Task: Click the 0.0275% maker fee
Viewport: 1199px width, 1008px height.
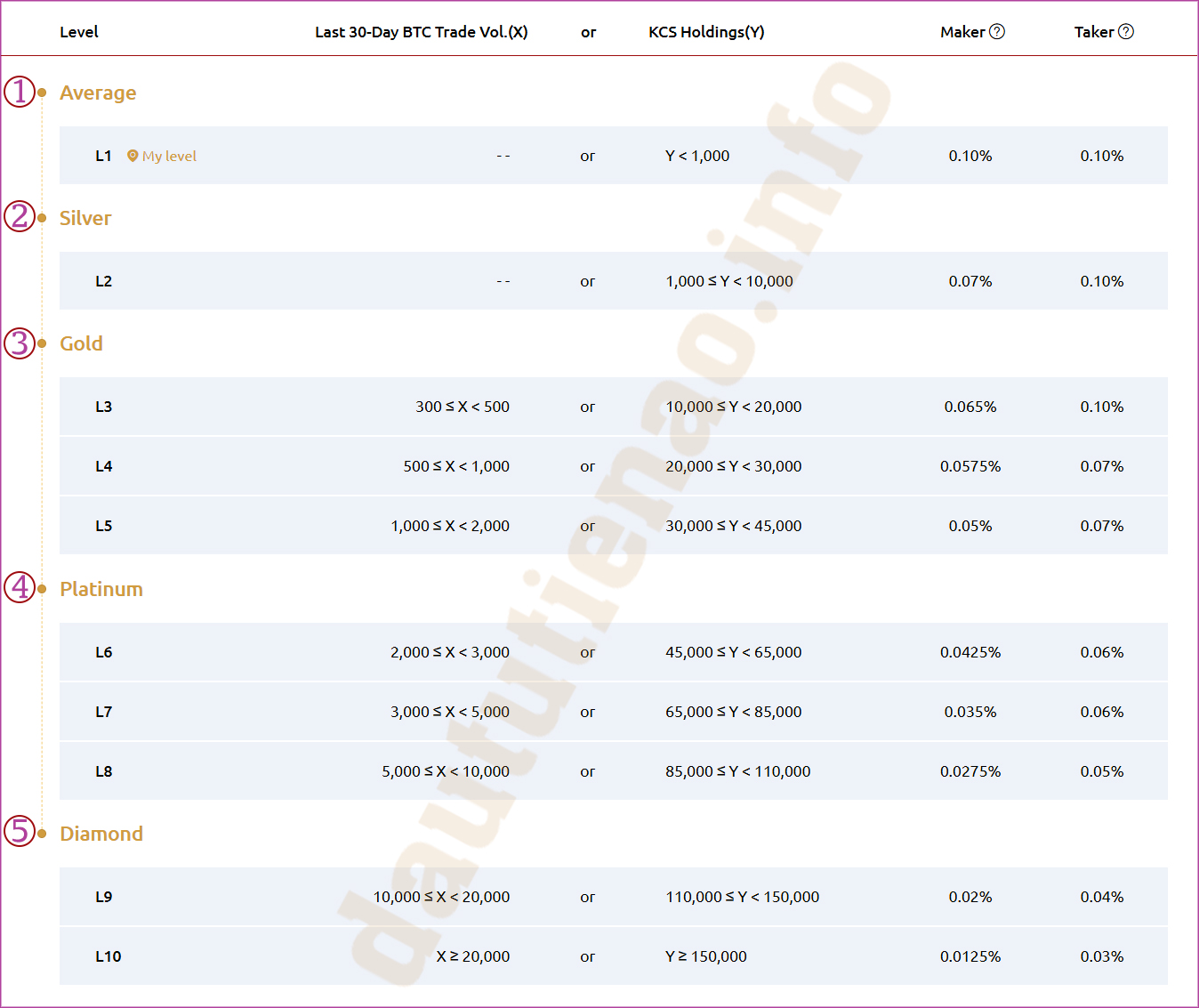Action: coord(970,771)
